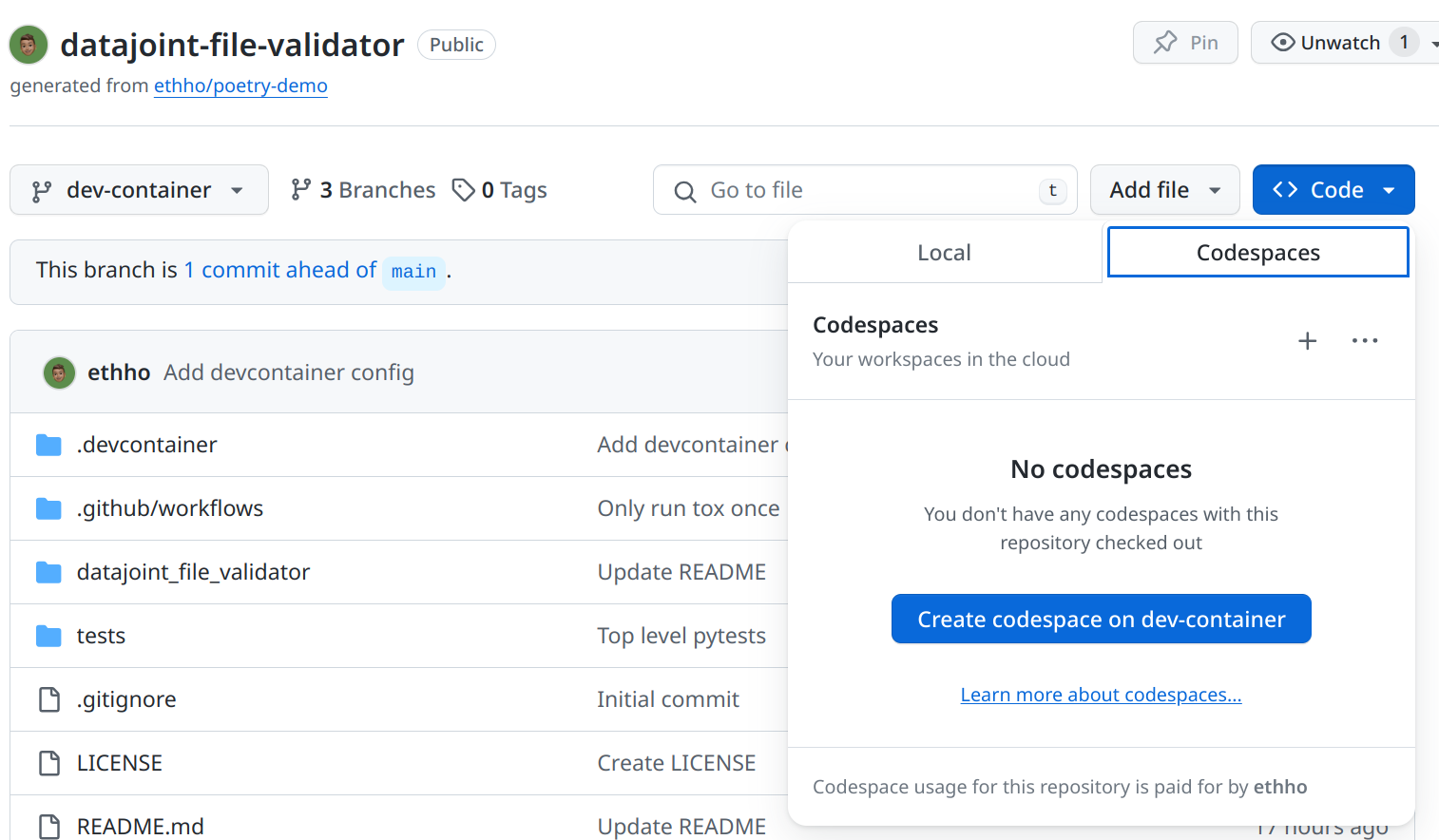Open the datajoint_file_validator folder
Screen dimensions: 1439x840
click(193, 572)
